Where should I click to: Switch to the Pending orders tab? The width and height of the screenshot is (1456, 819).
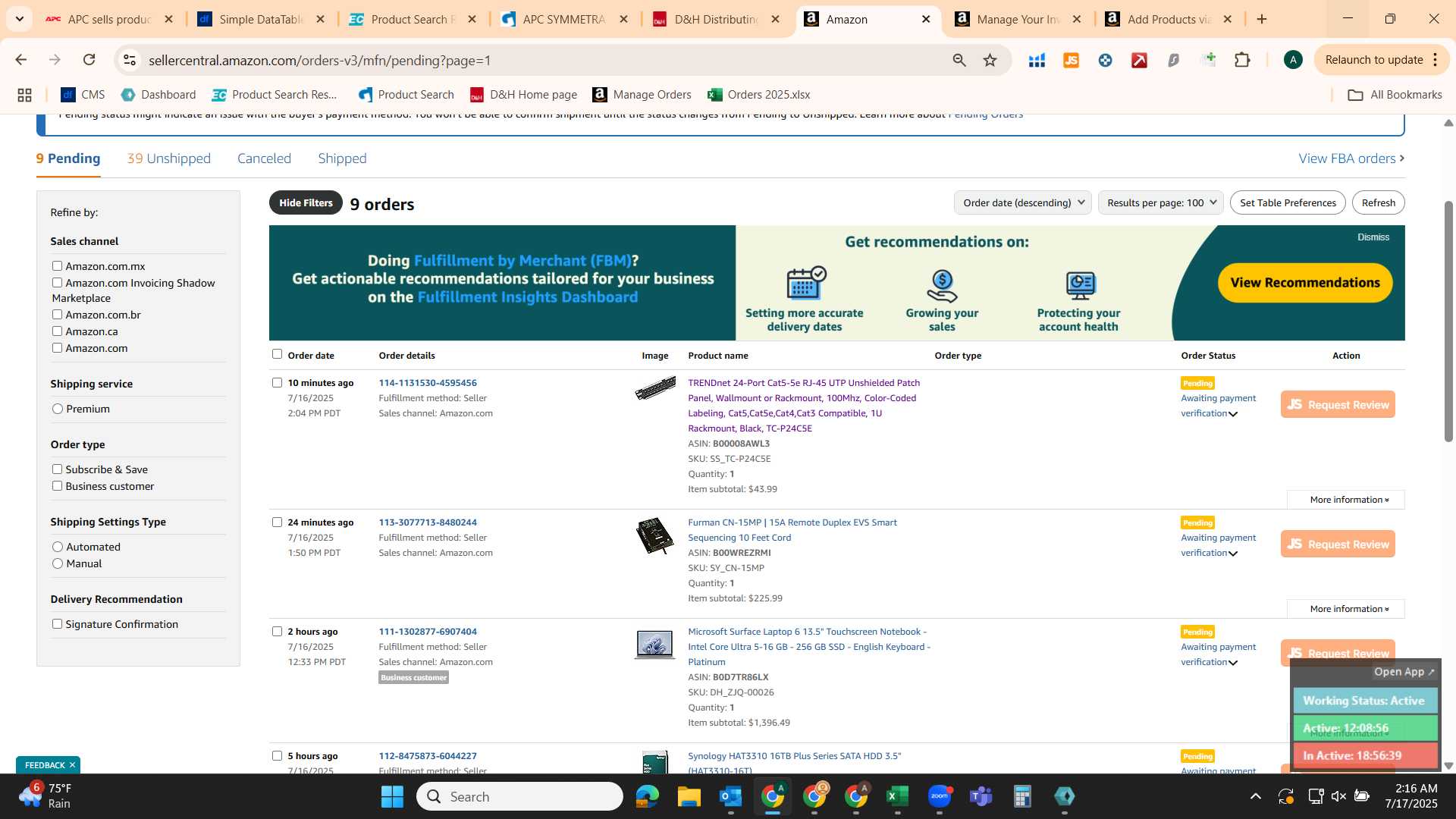[68, 158]
